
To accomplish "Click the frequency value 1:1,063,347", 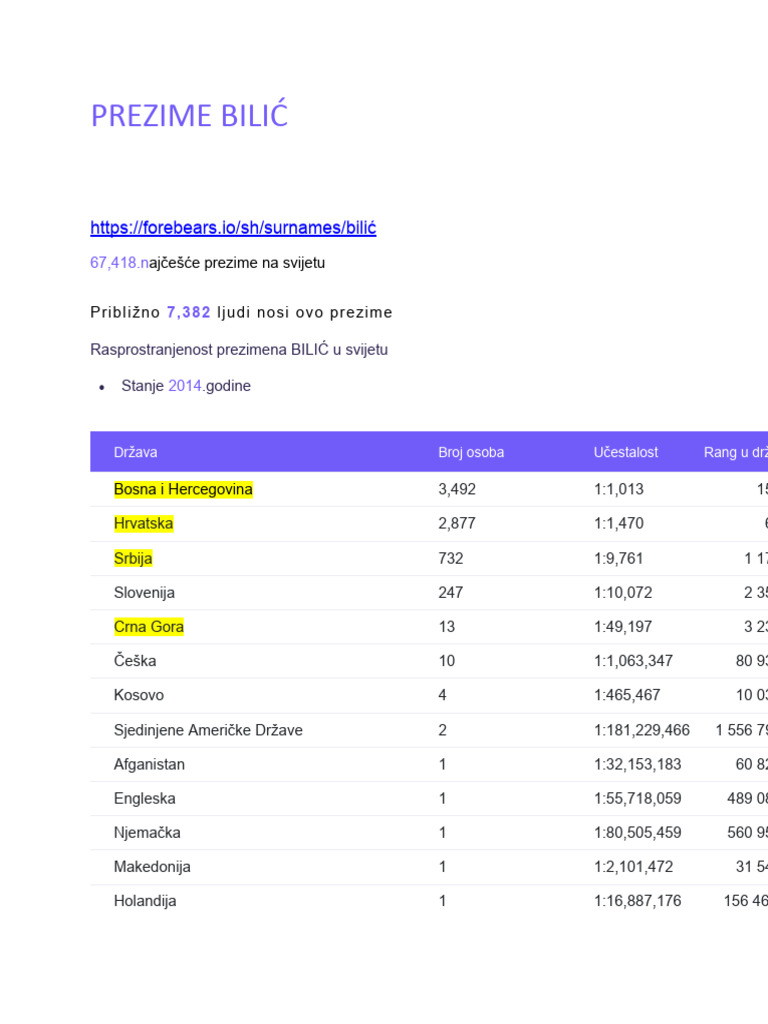I will pyautogui.click(x=633, y=661).
